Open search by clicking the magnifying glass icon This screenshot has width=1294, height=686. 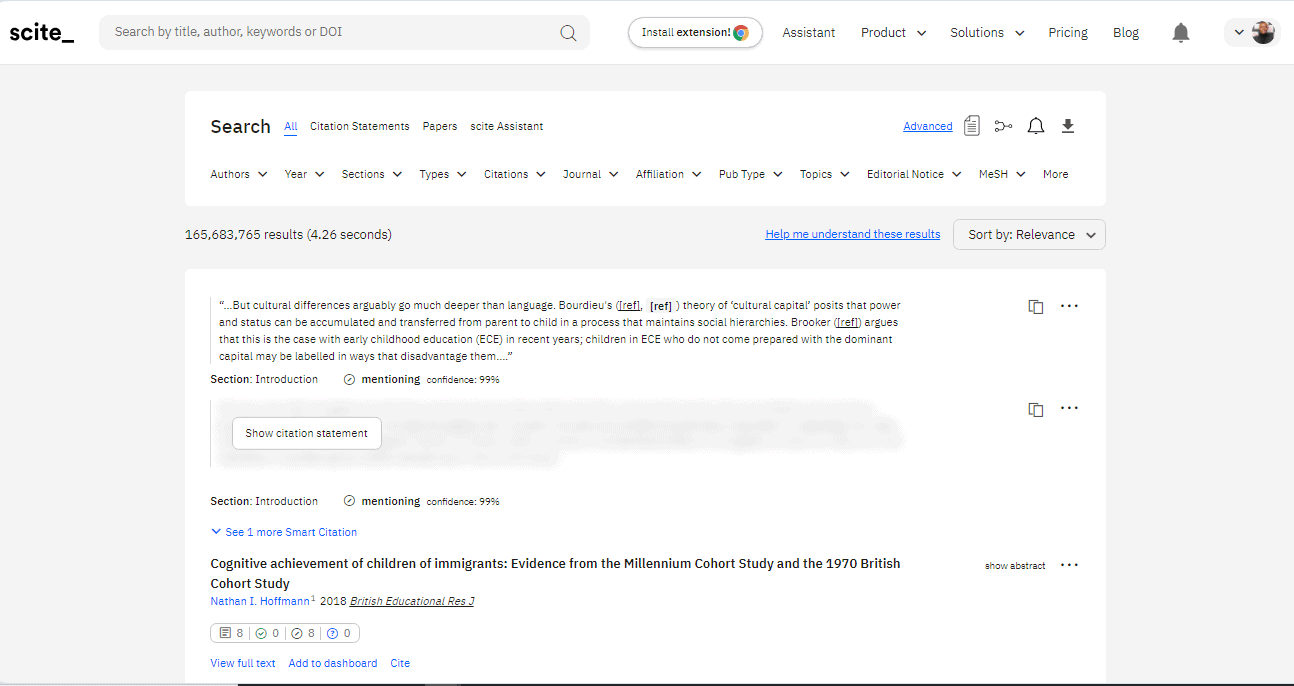coord(568,32)
